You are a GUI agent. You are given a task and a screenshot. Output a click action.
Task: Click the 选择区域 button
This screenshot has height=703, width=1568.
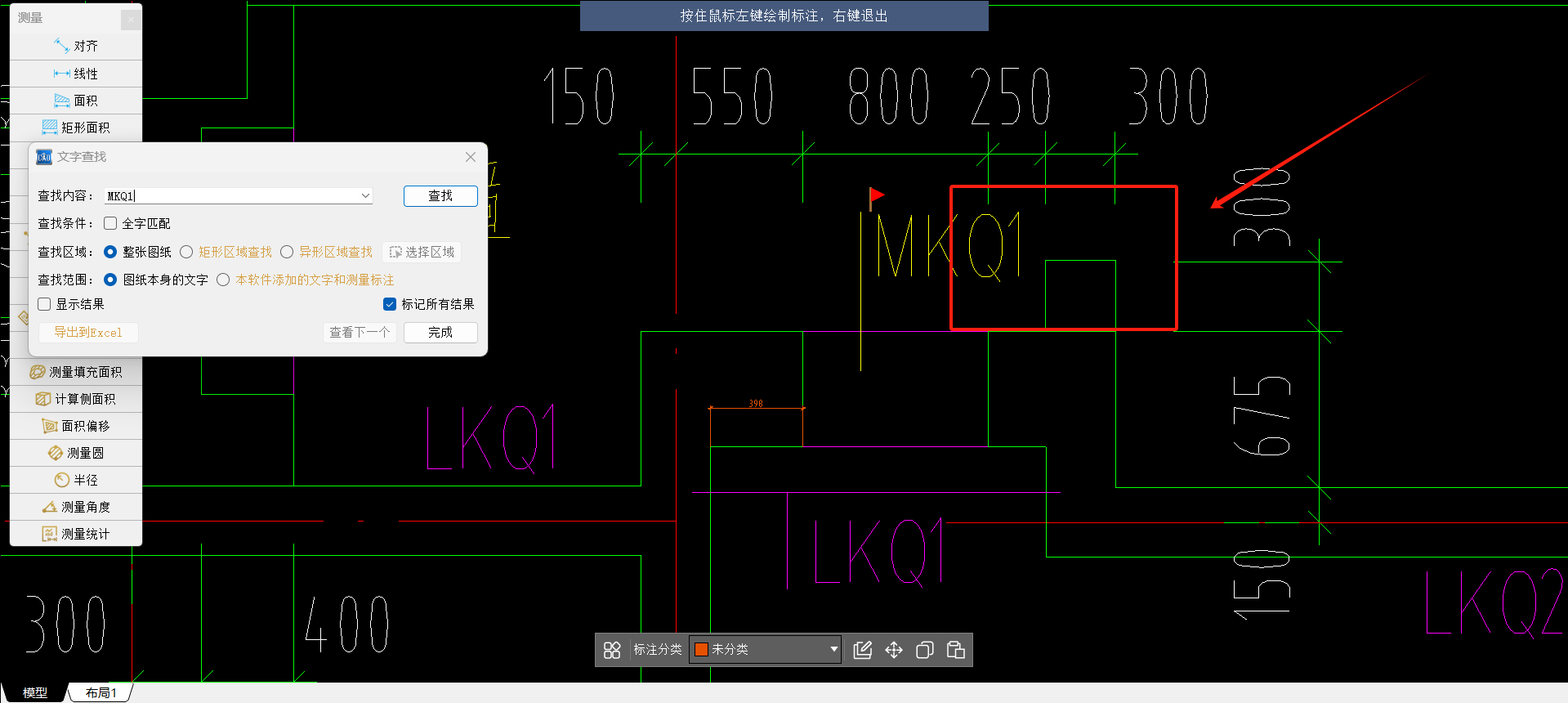pyautogui.click(x=422, y=252)
